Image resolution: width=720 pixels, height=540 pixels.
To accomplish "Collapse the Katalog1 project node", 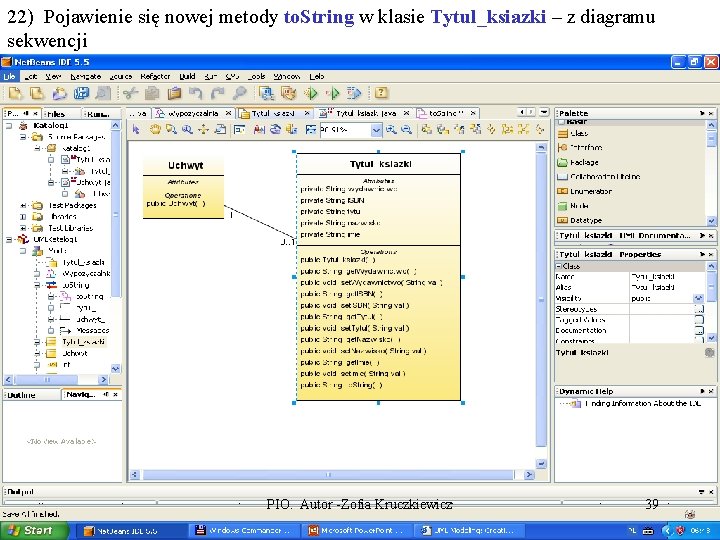I will click(9, 125).
